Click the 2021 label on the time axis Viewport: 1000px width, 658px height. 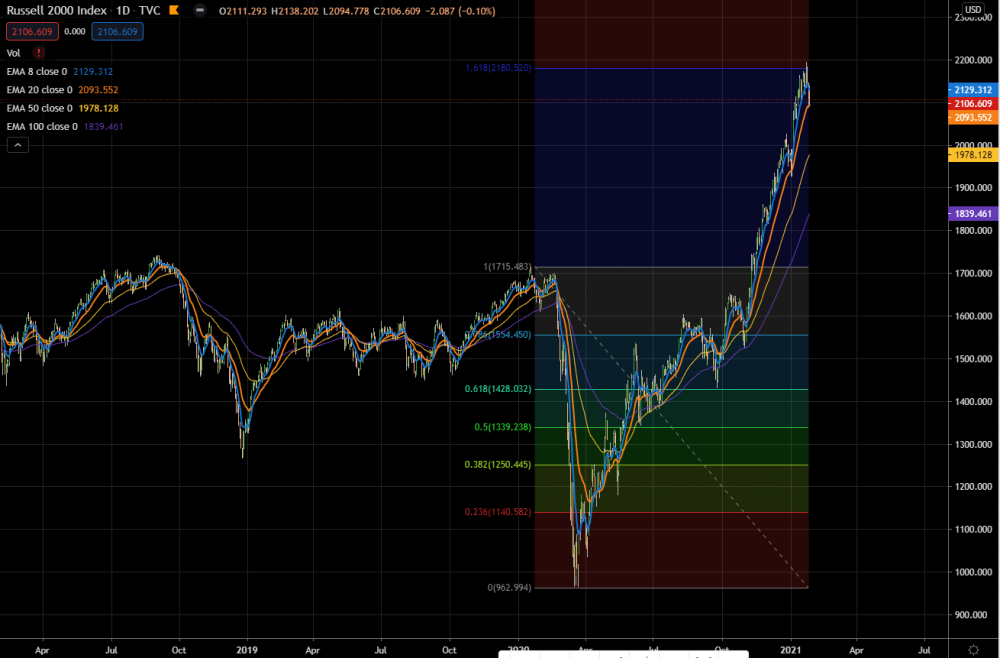pos(791,652)
